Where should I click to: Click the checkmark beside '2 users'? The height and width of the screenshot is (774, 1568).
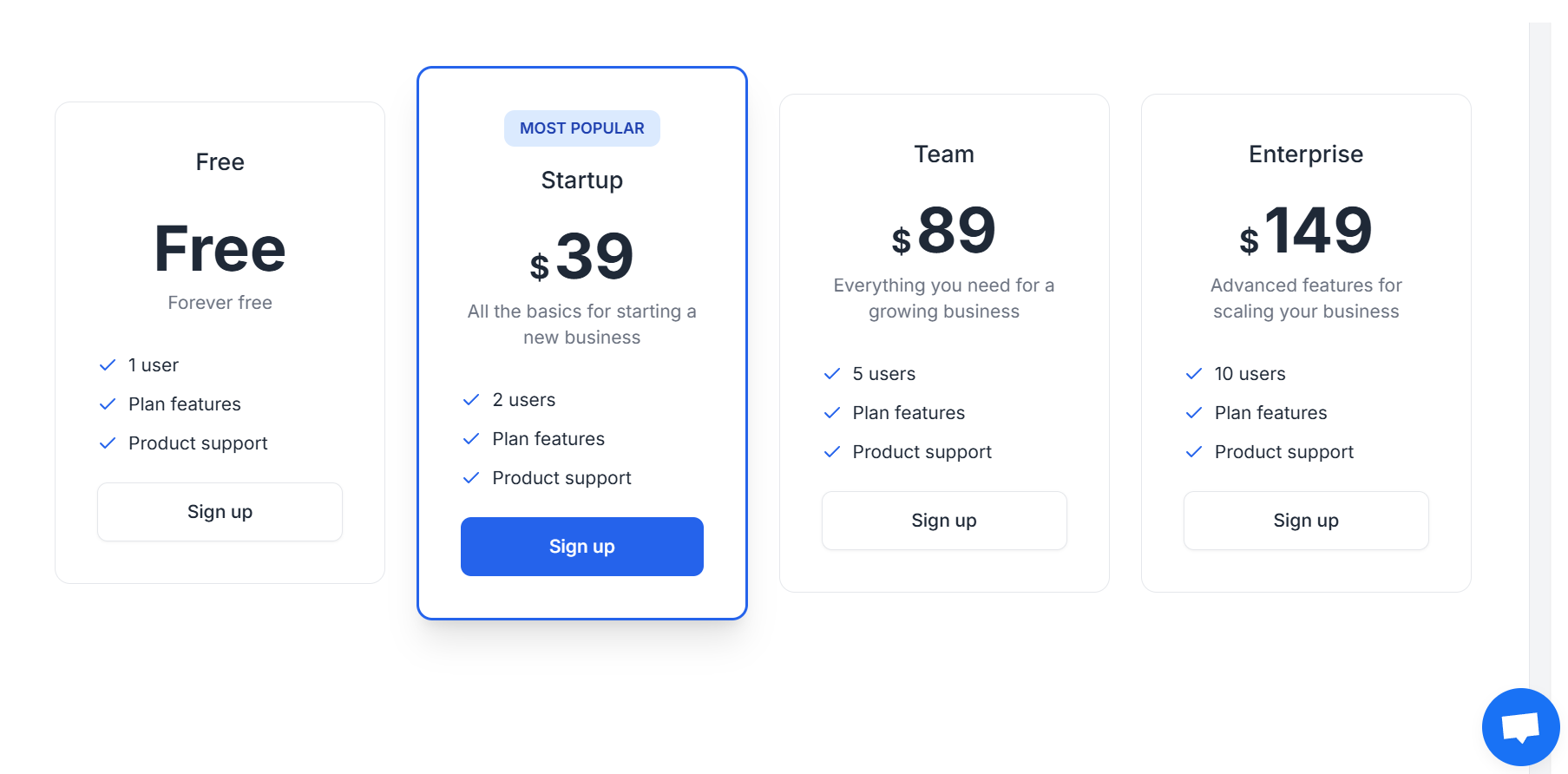point(470,399)
